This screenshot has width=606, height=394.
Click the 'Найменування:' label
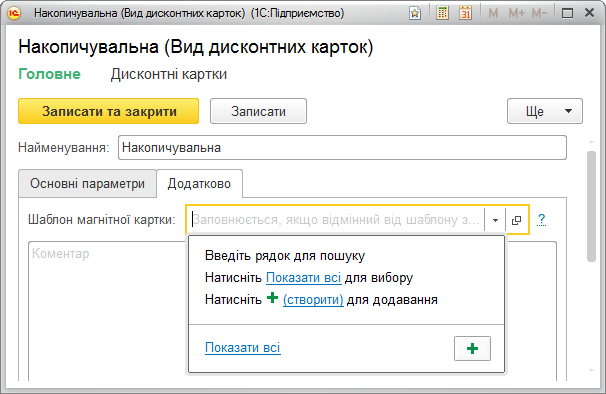click(64, 147)
